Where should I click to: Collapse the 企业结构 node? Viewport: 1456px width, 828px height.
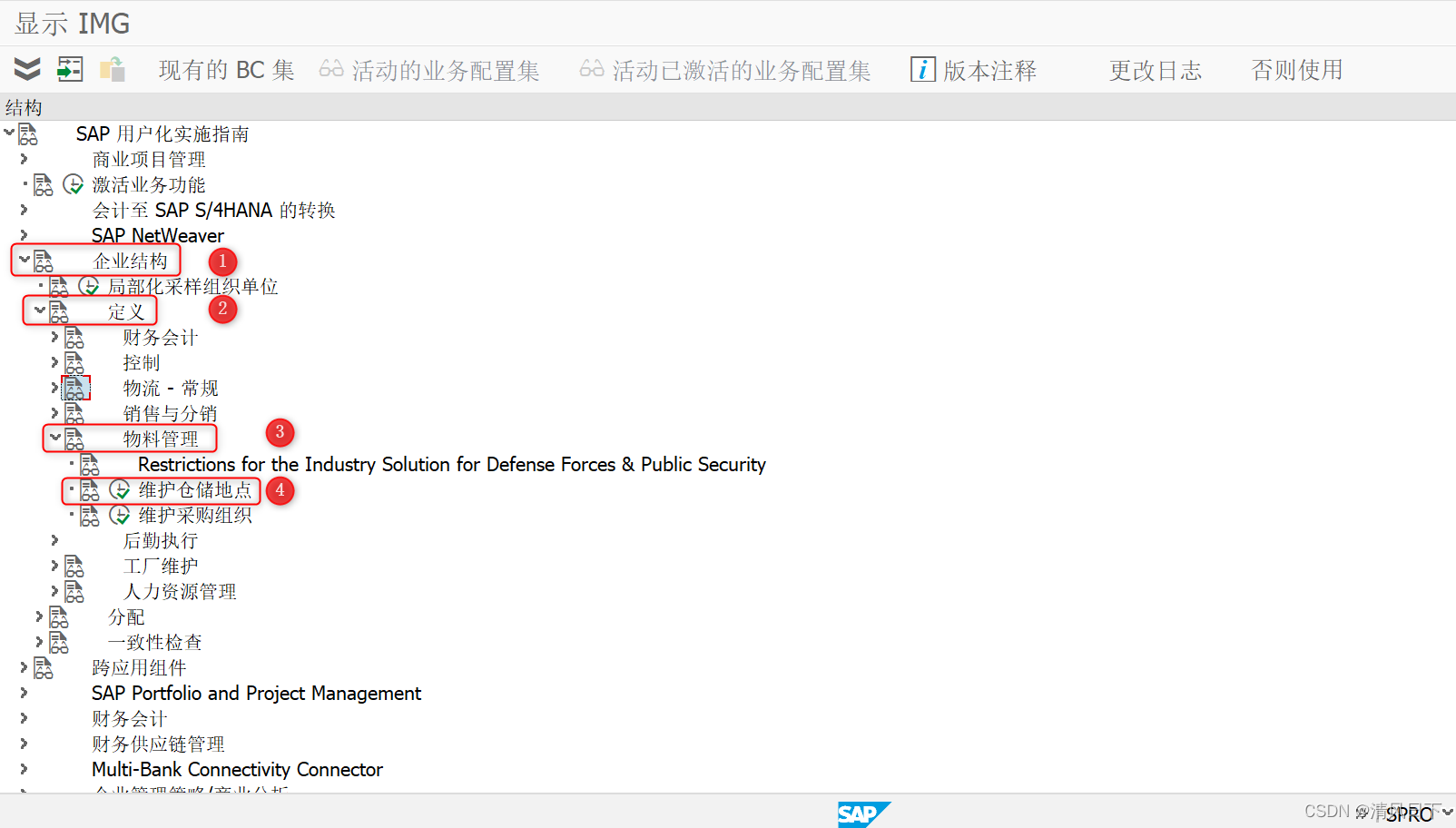[25, 260]
